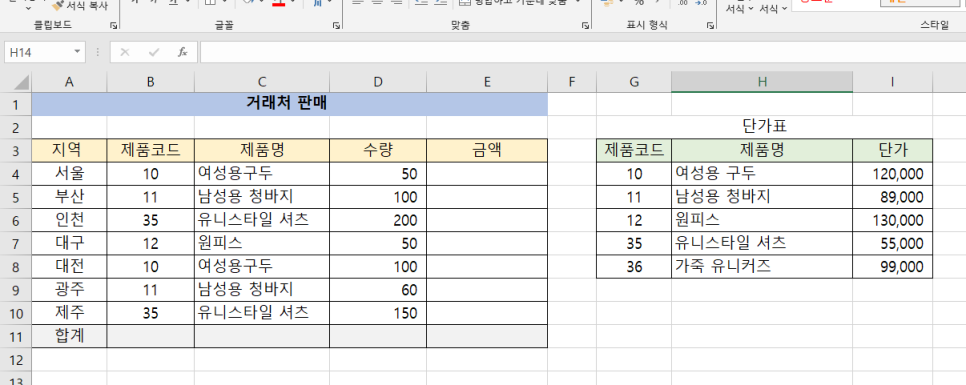The width and height of the screenshot is (966, 385).
Task: Open the 표시 형식 group dialog launcher
Action: tap(710, 26)
